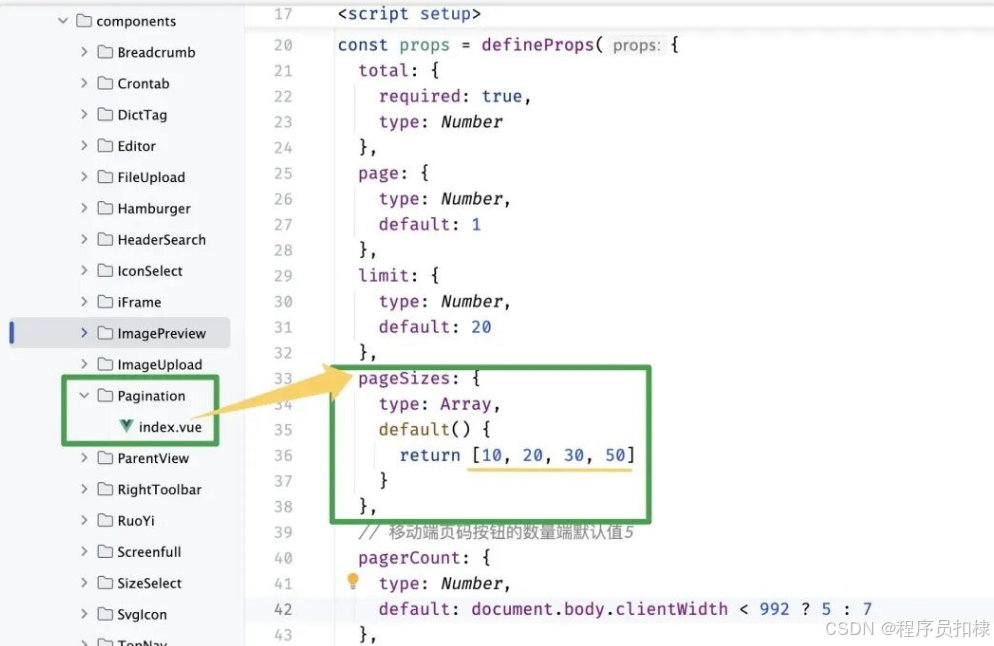Screen dimensions: 994x646
Task: Click the value 992 in code
Action: [774, 609]
